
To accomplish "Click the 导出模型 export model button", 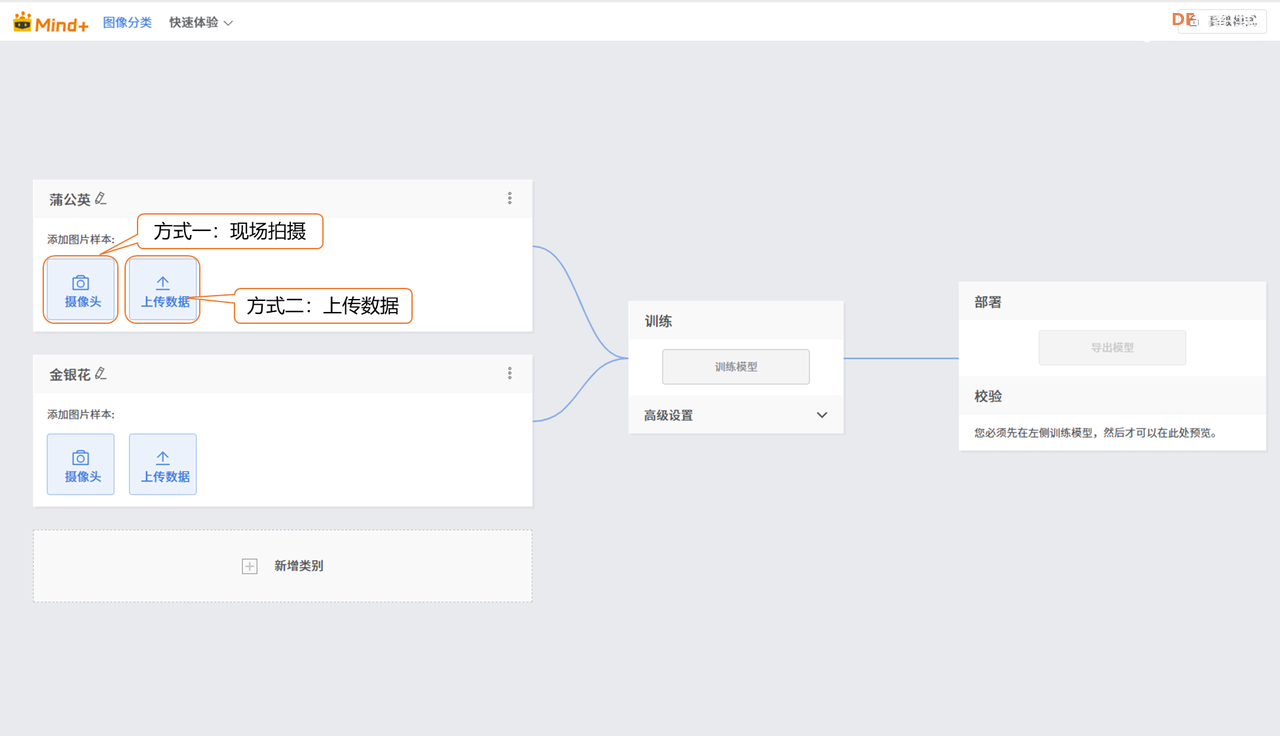I will pos(1112,348).
